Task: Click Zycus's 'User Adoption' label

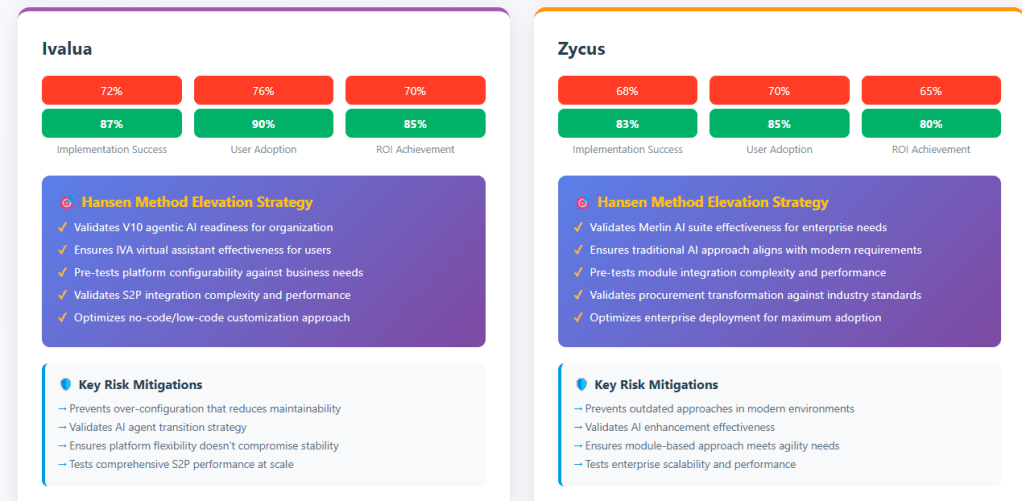Action: pos(779,150)
